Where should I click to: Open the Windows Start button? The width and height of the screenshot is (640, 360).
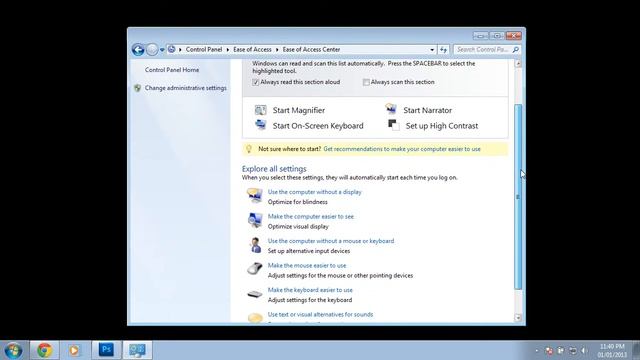click(x=13, y=350)
